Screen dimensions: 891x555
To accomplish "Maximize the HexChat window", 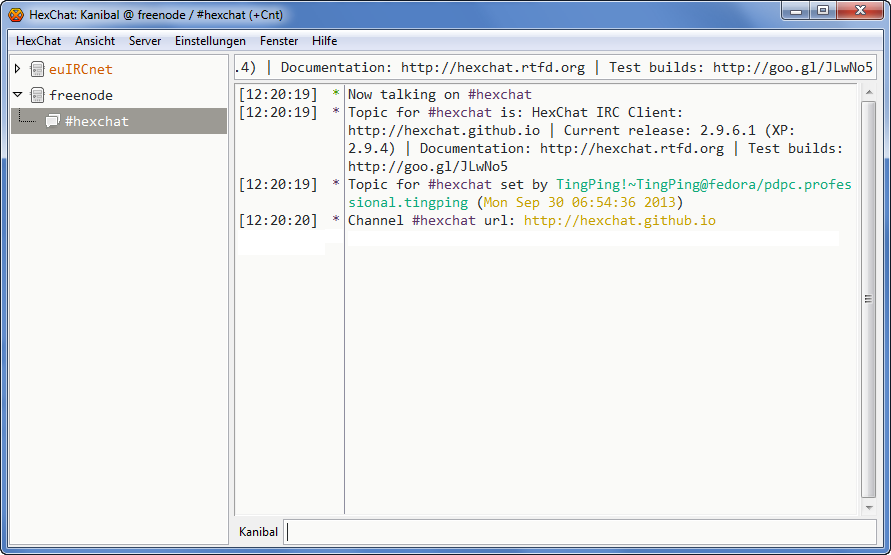I will coord(823,11).
